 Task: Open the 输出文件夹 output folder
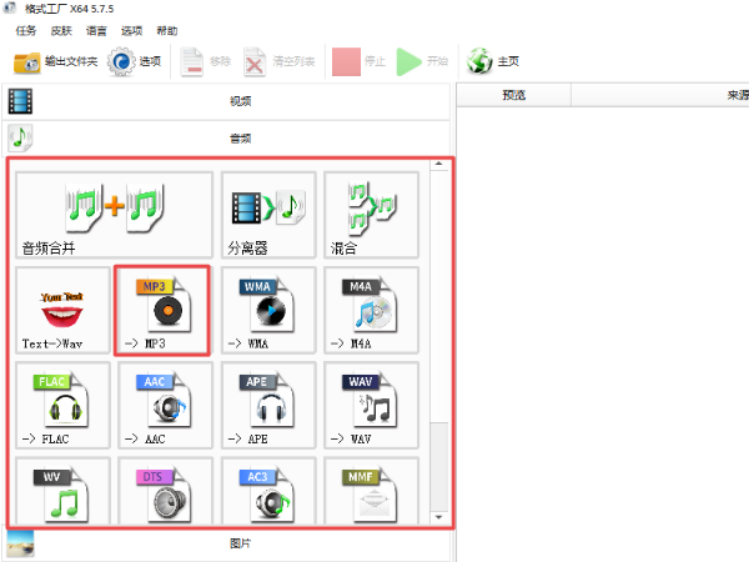click(x=55, y=62)
